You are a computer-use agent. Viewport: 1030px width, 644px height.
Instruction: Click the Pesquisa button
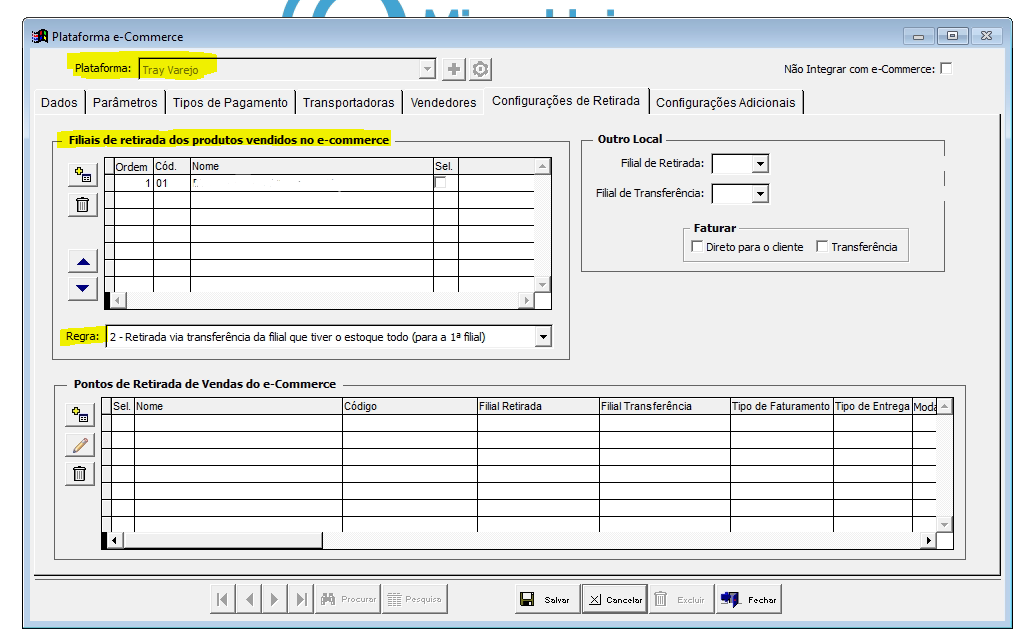point(415,599)
